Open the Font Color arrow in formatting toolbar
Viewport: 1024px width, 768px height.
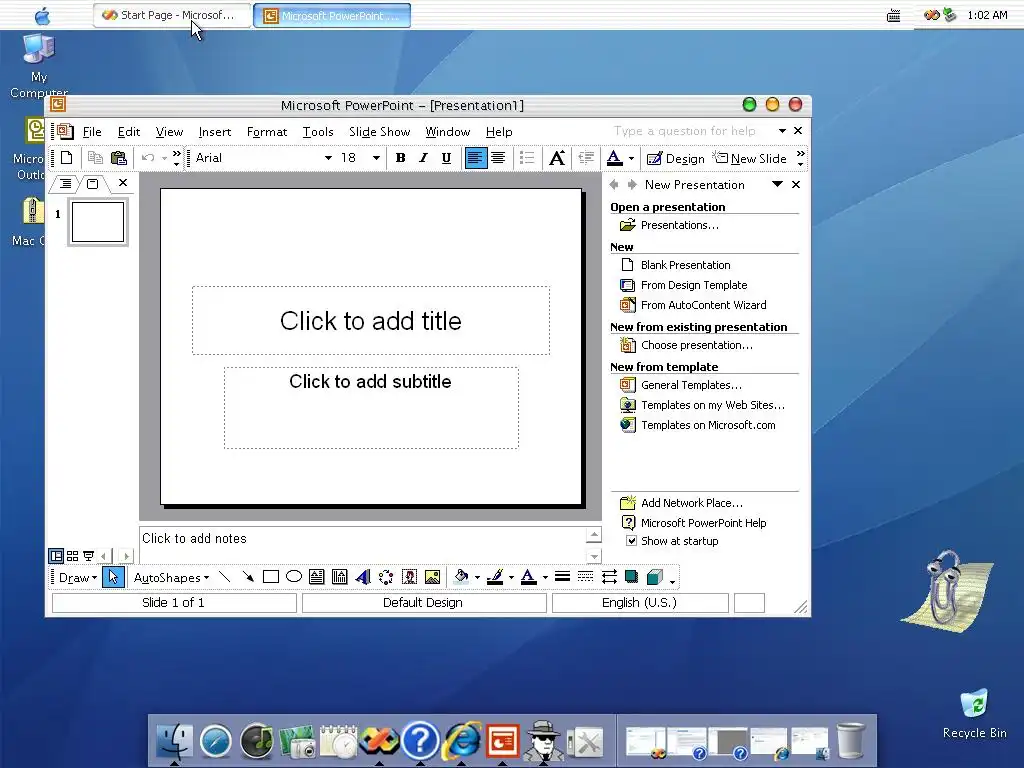click(631, 158)
